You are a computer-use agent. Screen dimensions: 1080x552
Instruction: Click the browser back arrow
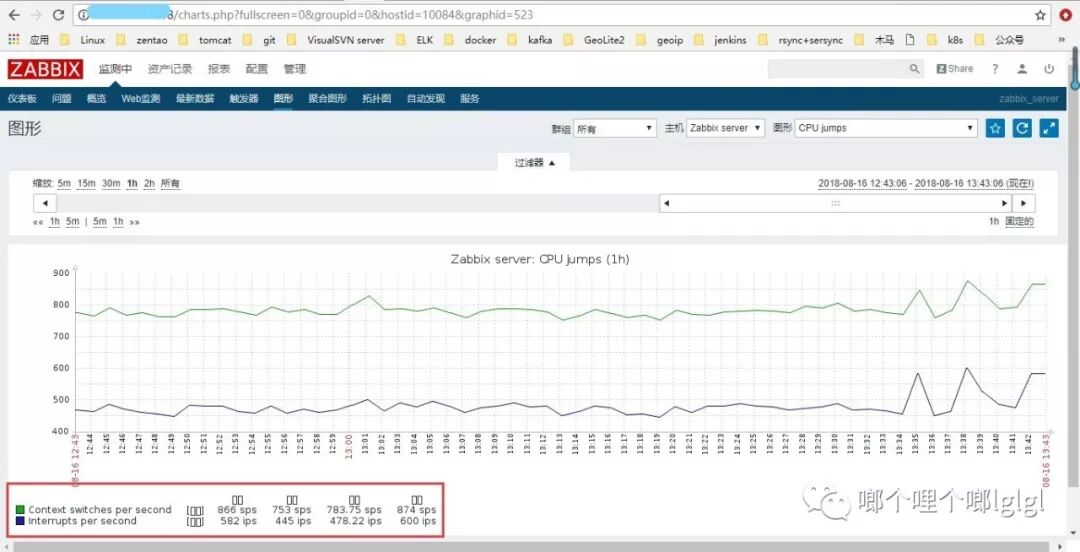[14, 14]
